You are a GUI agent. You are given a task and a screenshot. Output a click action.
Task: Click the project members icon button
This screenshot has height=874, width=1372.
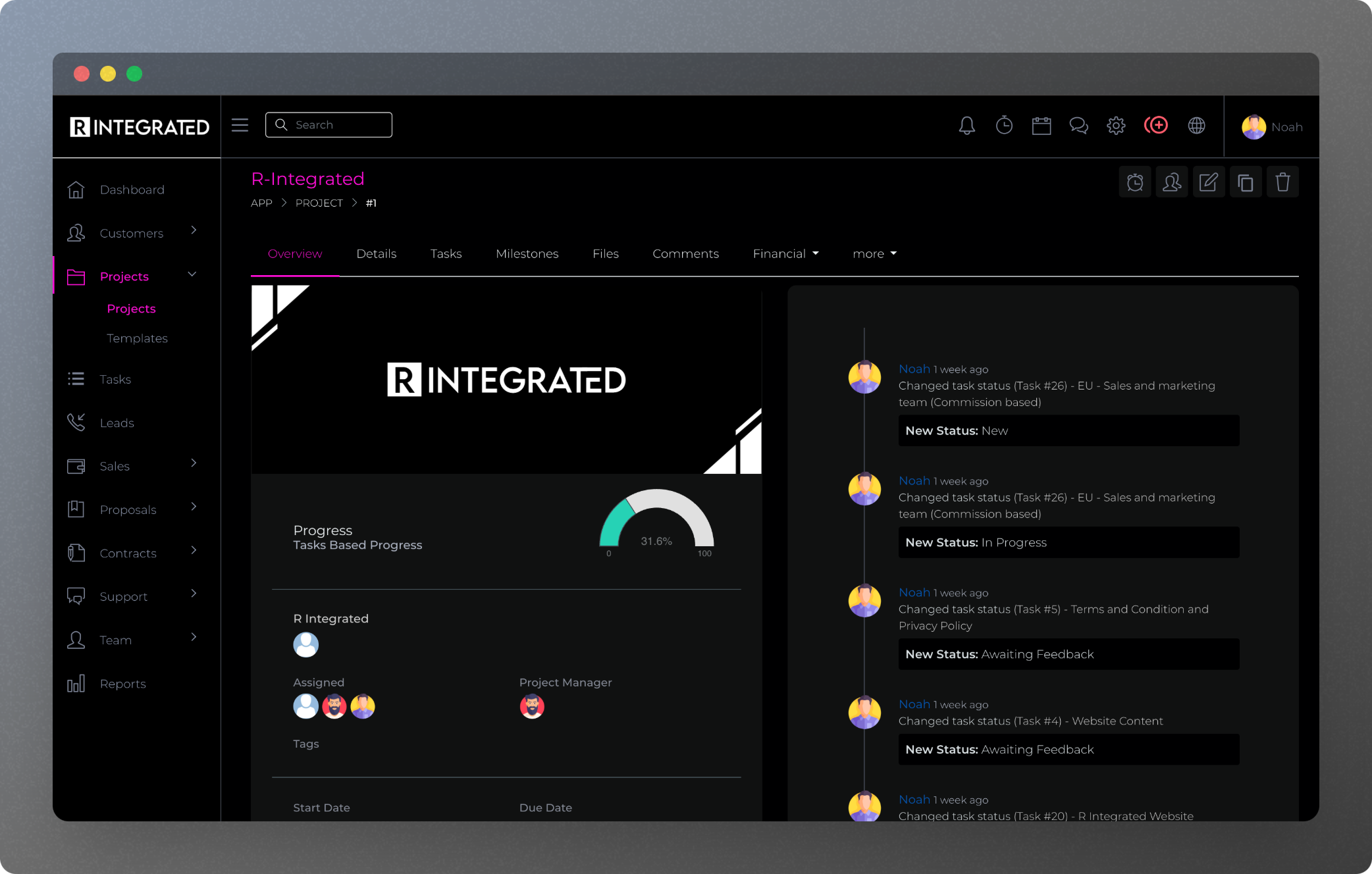1172,182
